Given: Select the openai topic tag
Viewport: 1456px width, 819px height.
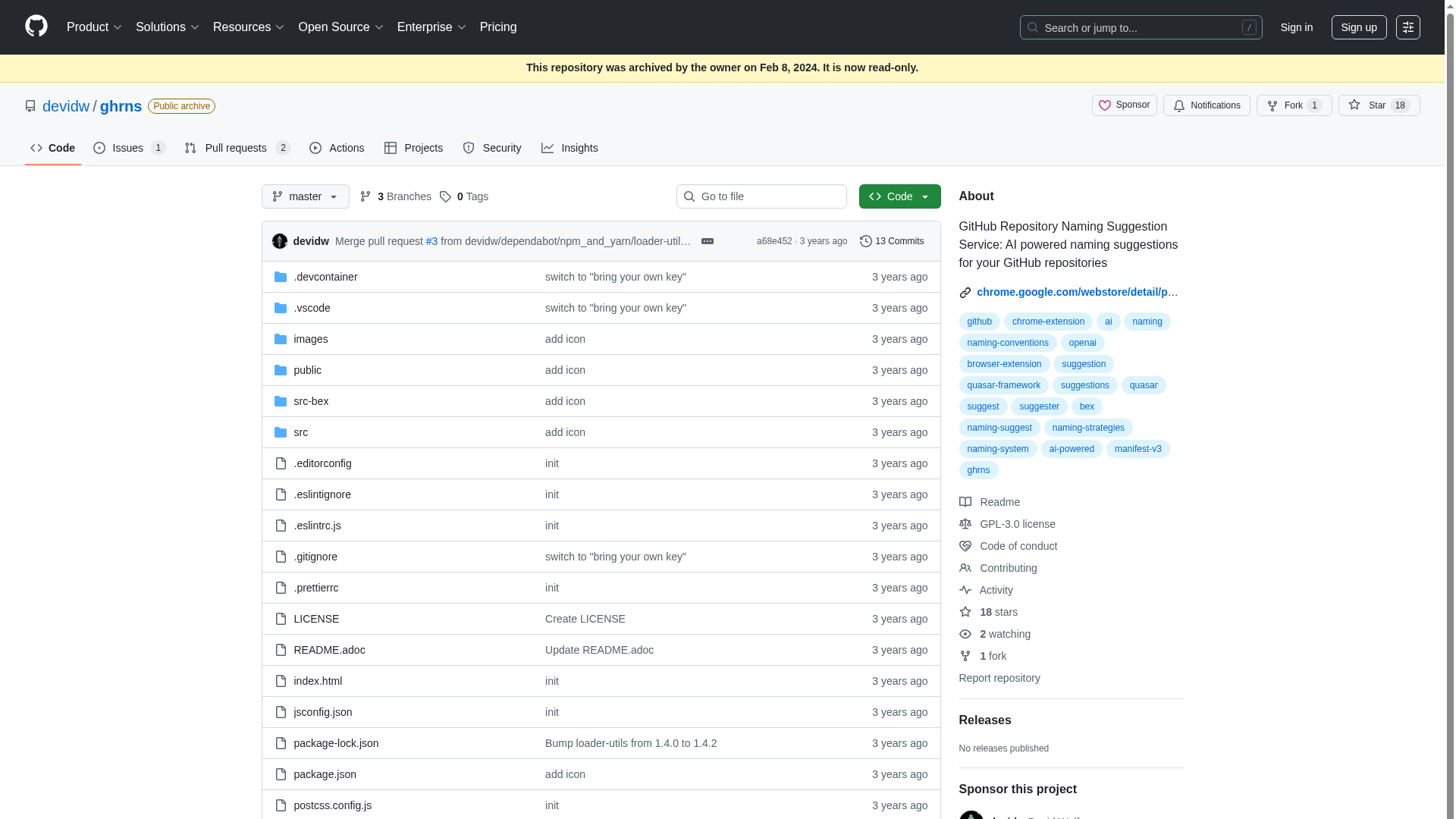Looking at the screenshot, I should 1082,343.
